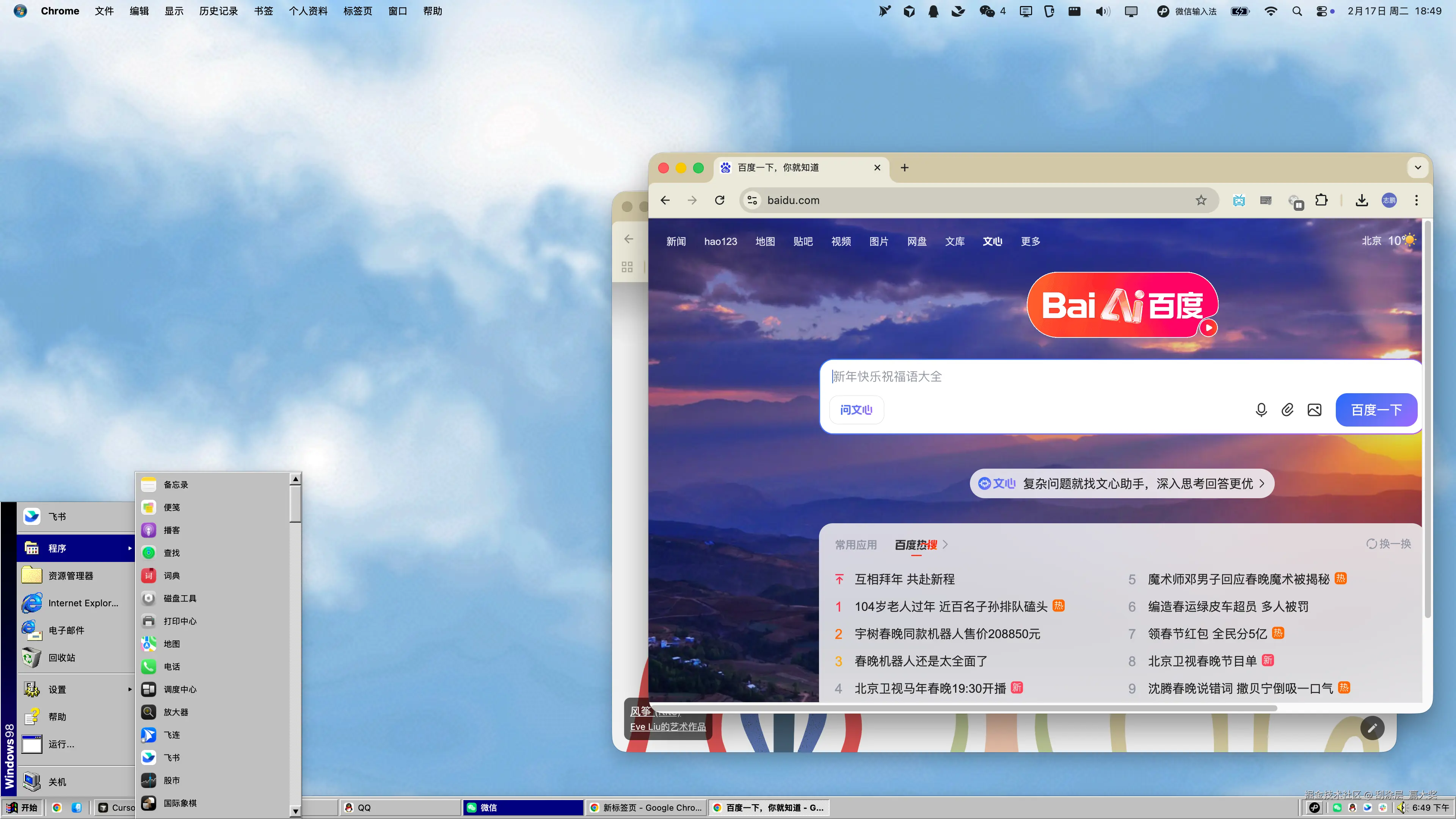
Task: Open the 更多 item in Baidu navigation
Action: coord(1030,242)
